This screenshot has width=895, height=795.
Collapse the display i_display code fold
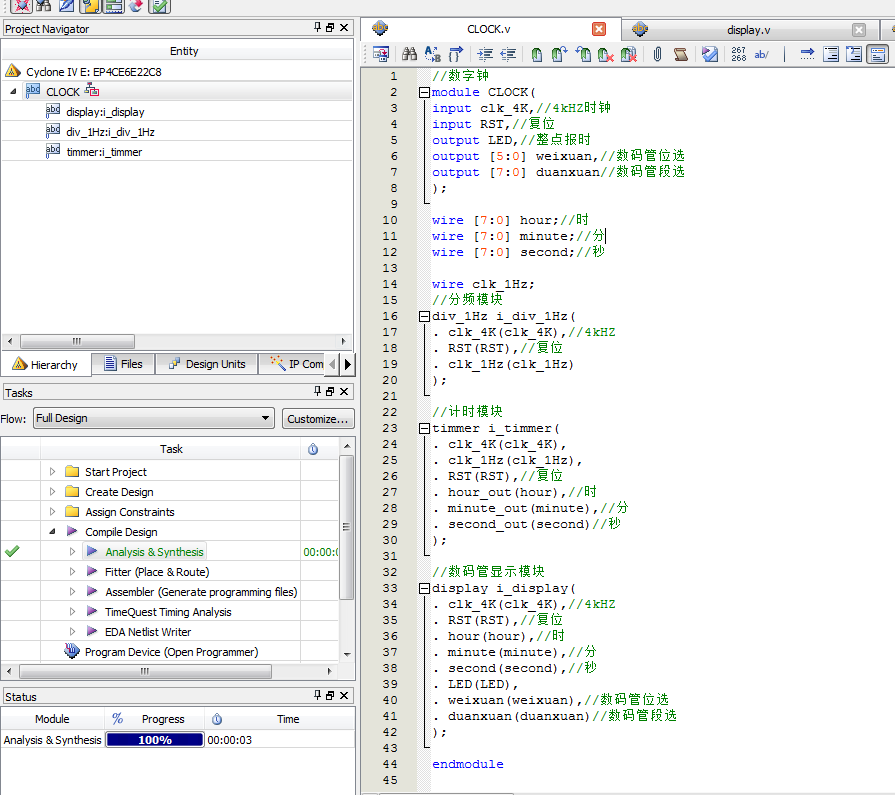tap(424, 588)
